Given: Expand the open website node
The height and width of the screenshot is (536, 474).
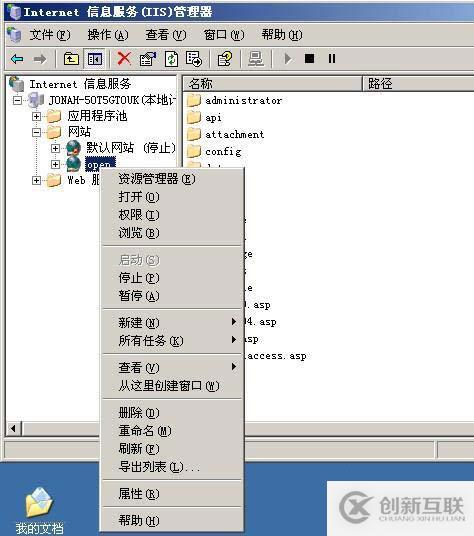Looking at the screenshot, I should (55, 164).
